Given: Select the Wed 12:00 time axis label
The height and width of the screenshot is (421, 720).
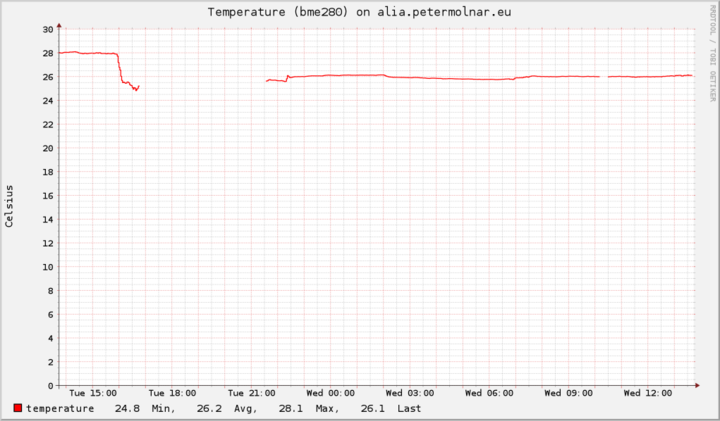Looking at the screenshot, I should tap(645, 394).
